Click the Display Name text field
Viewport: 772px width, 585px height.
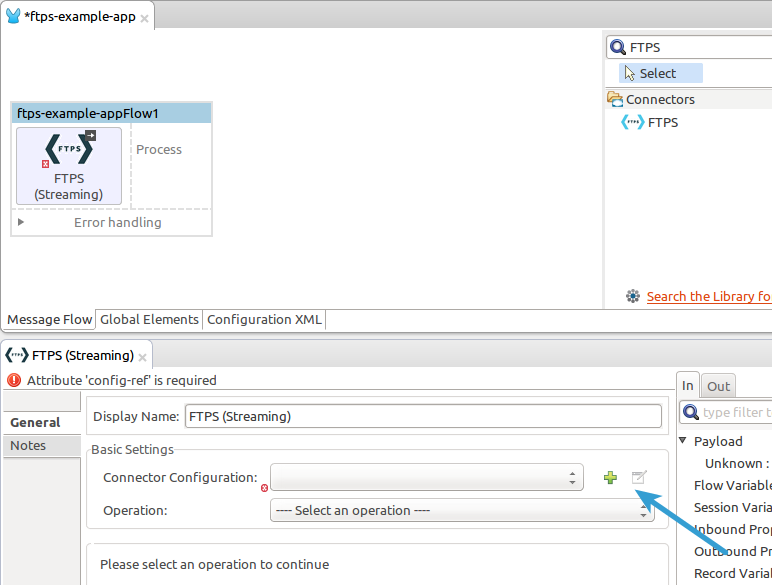[x=422, y=416]
